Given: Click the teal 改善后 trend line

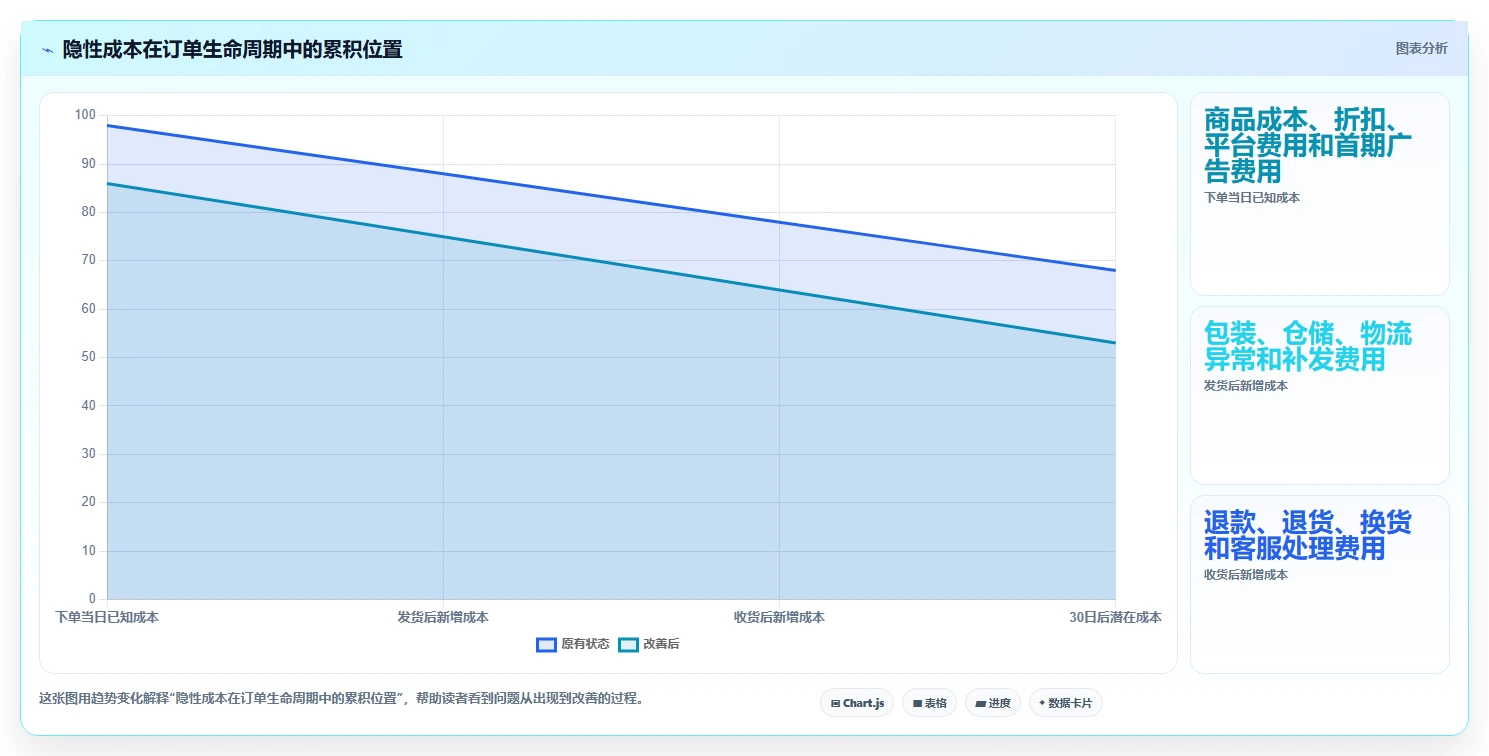Looking at the screenshot, I should 611,265.
